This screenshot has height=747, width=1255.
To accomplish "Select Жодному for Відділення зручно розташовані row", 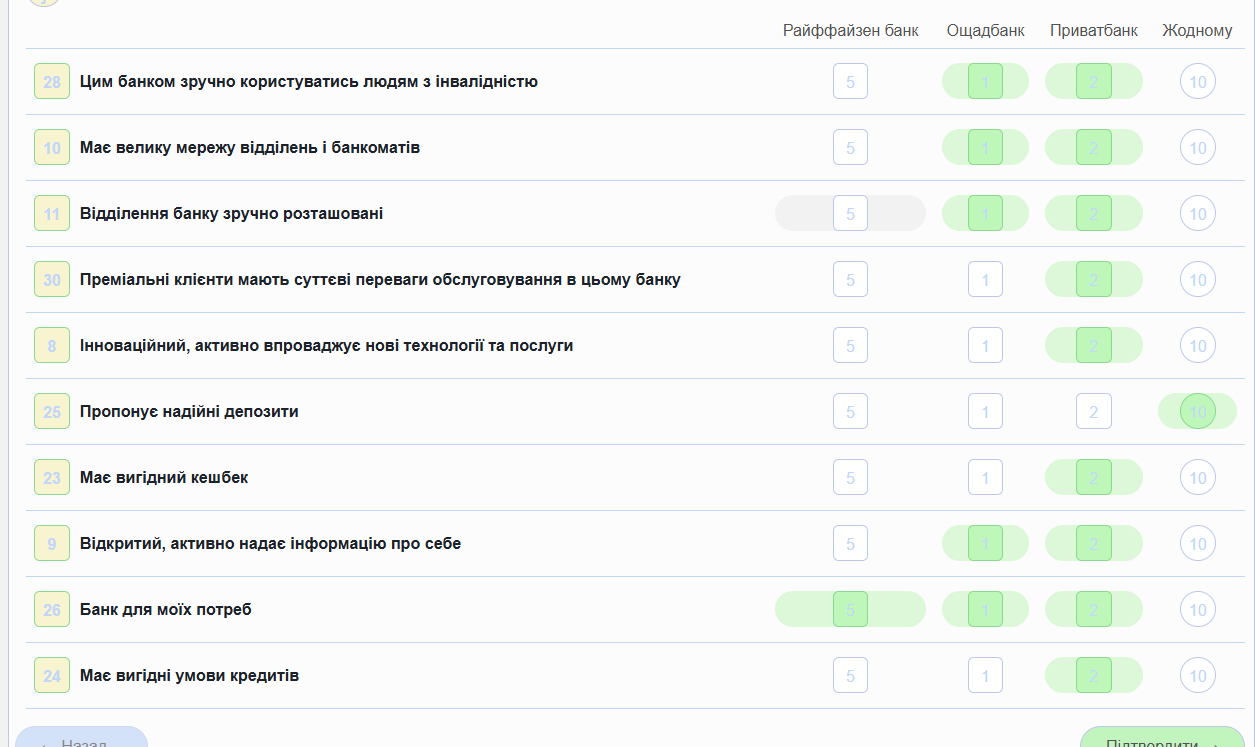I will [x=1198, y=213].
